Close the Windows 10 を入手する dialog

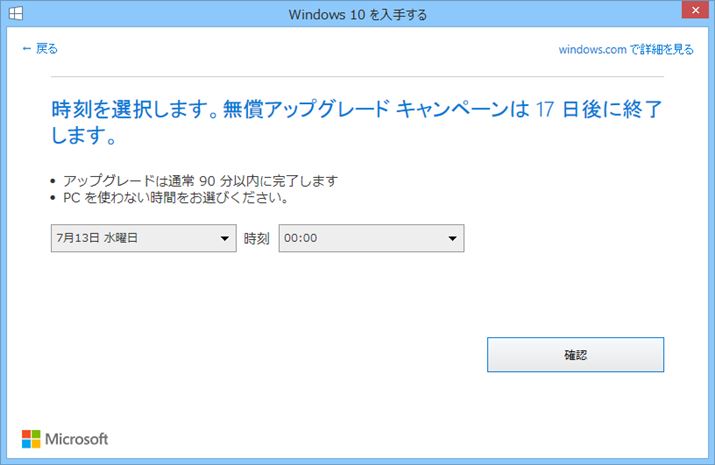pos(695,10)
